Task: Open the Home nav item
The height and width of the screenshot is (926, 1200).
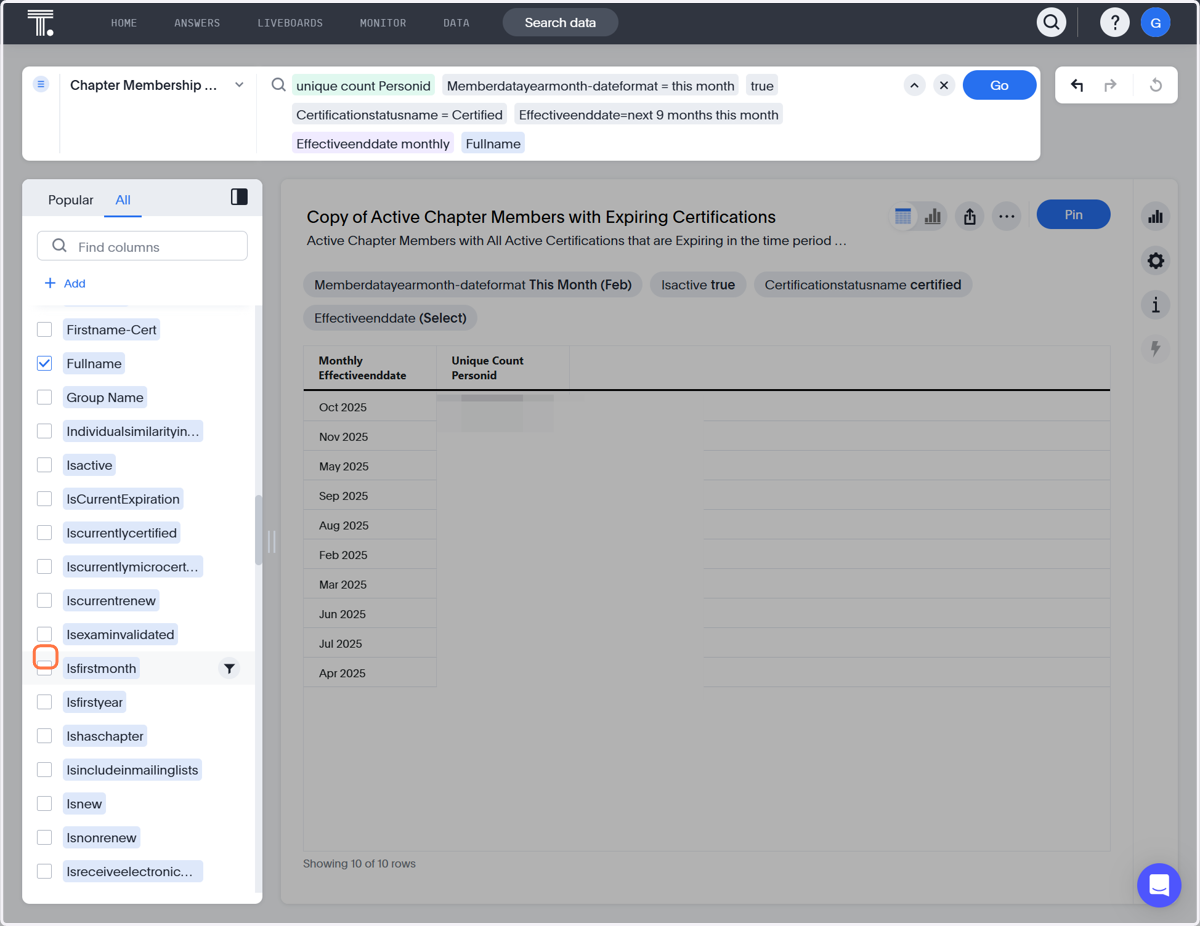Action: 124,23
